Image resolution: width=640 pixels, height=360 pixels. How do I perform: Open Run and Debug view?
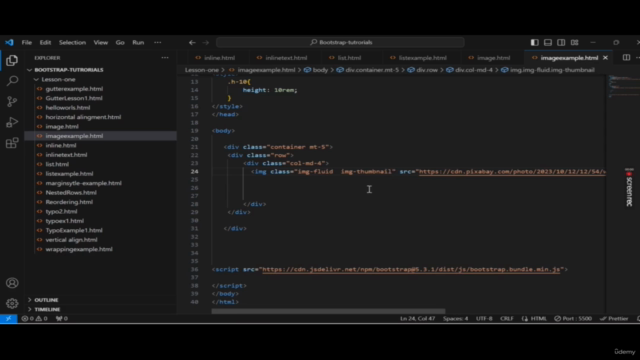click(12, 122)
